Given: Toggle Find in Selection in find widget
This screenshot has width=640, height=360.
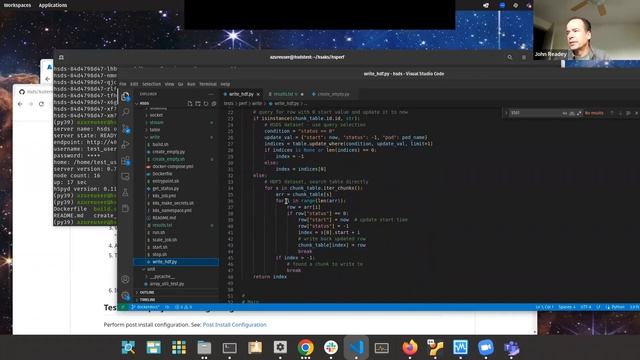Looking at the screenshot, I should 628,113.
